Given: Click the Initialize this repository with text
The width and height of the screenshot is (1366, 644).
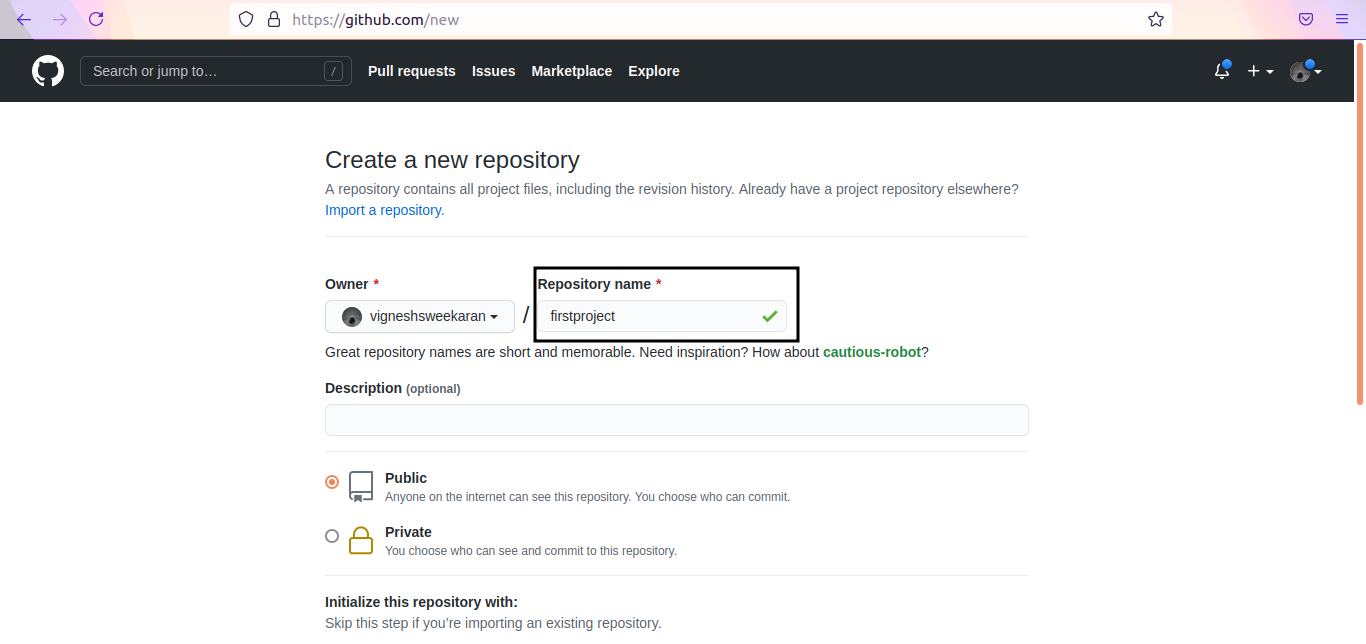Looking at the screenshot, I should [421, 602].
